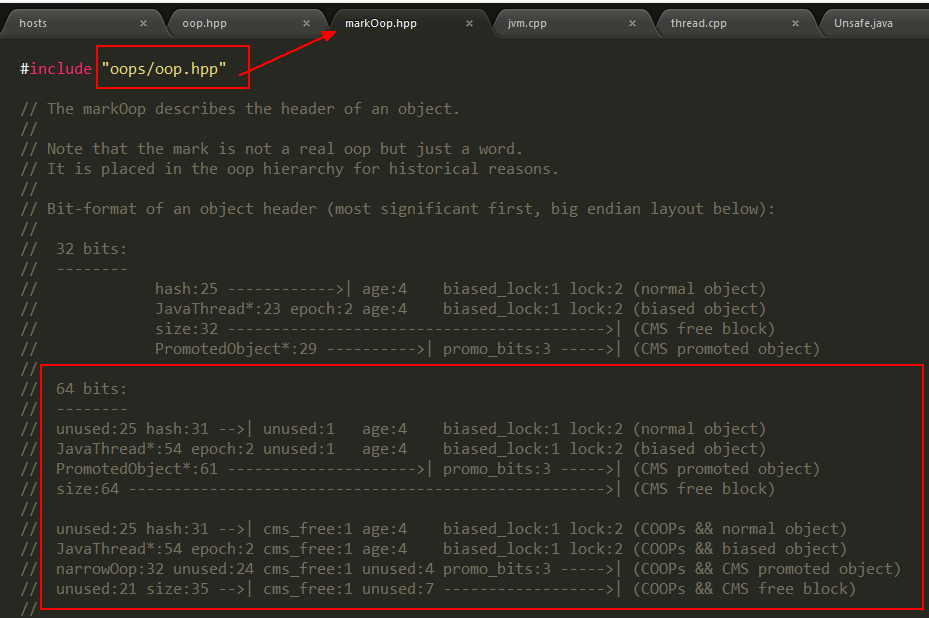Close the jvm.cpp tab
Viewport: 929px width, 618px height.
click(632, 23)
